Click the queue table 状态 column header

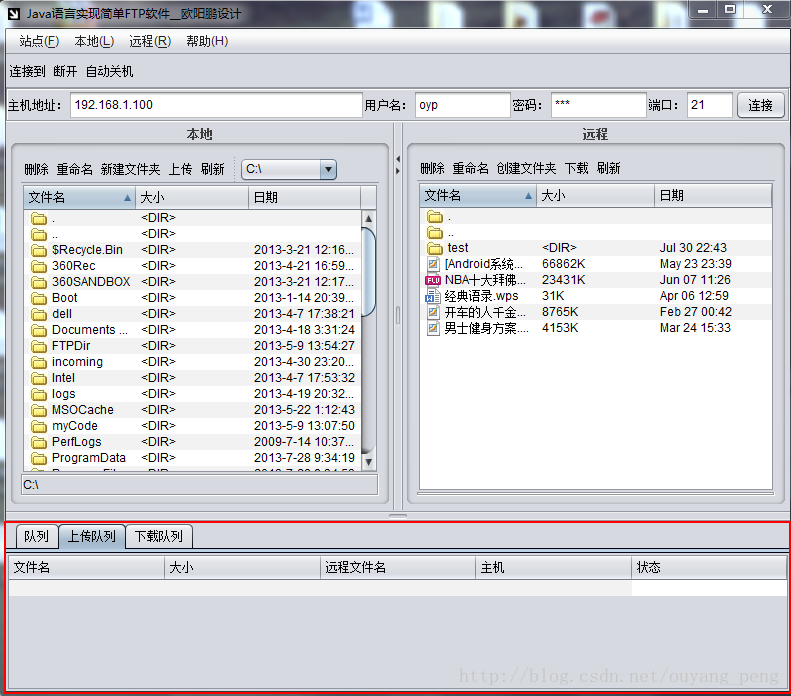coord(709,567)
